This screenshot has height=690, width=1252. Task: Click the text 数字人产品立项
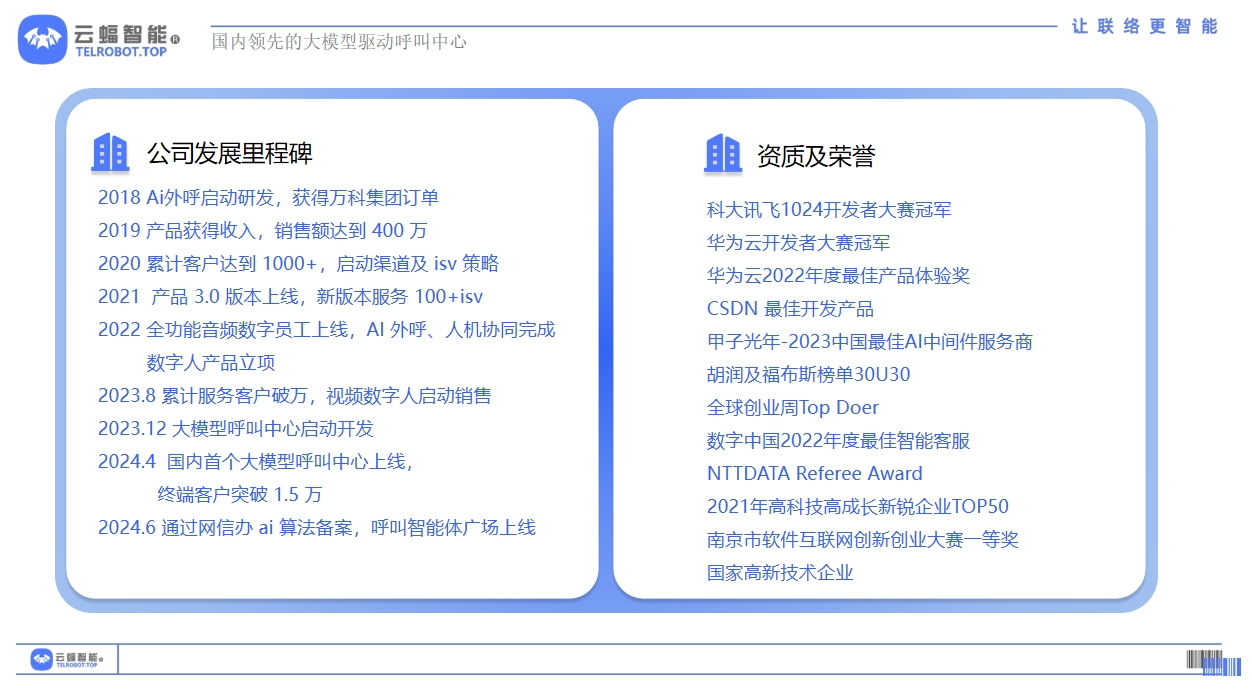(x=211, y=362)
